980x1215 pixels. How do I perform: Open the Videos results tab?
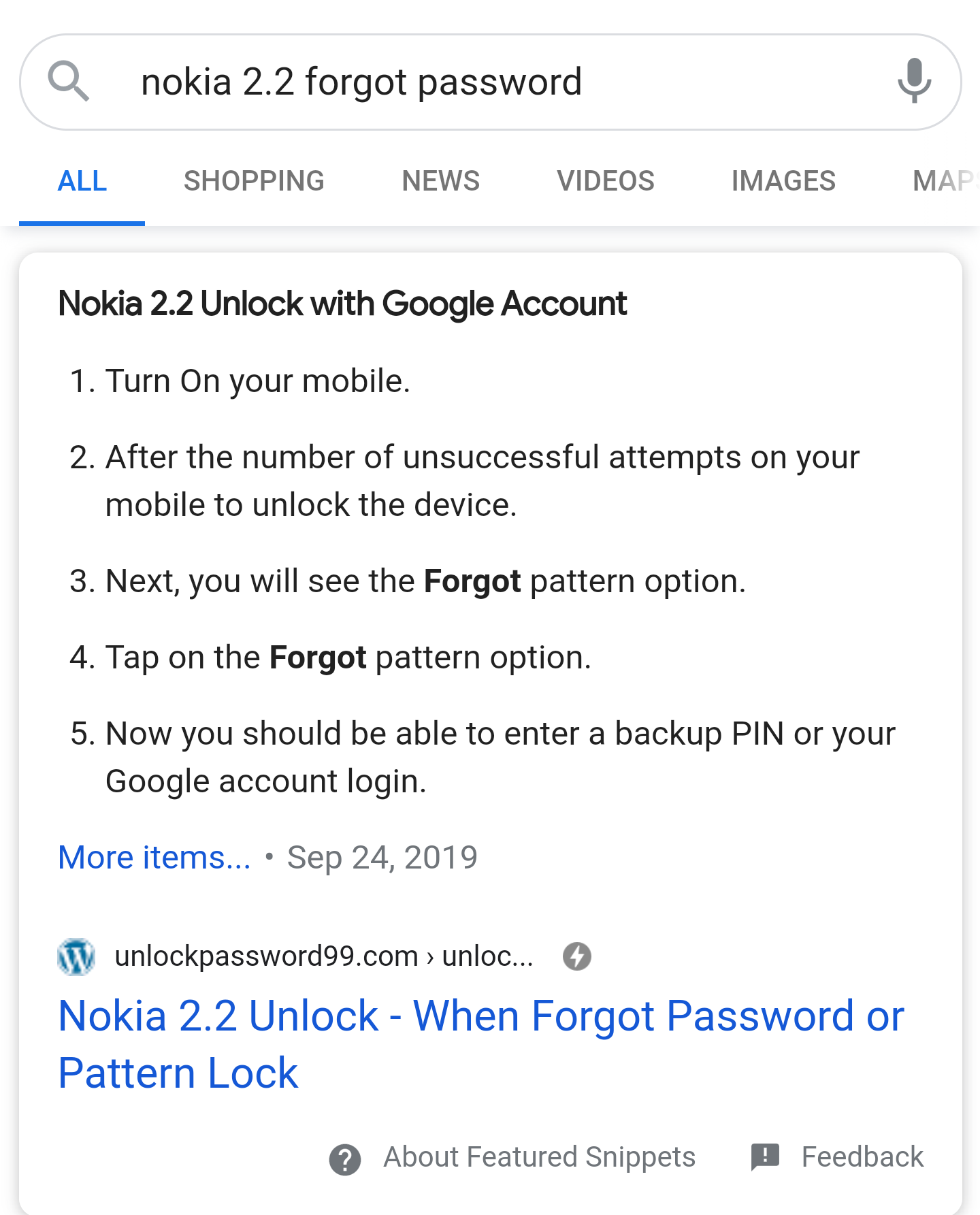pos(606,181)
